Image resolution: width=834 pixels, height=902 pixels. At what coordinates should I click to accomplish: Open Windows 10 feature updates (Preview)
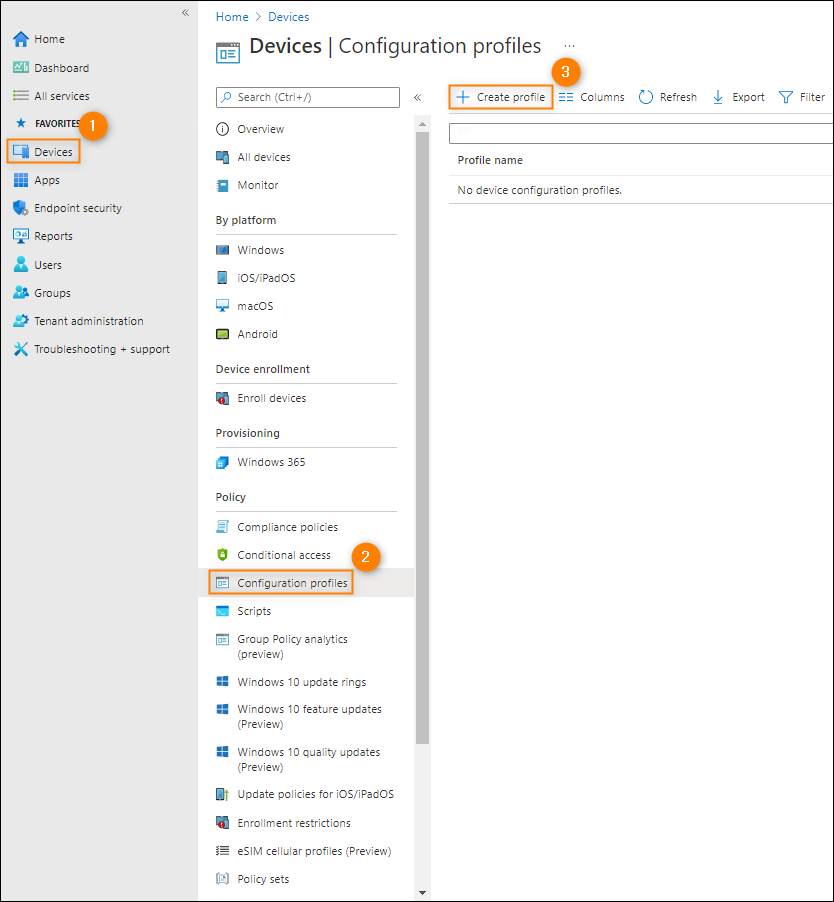tap(309, 716)
